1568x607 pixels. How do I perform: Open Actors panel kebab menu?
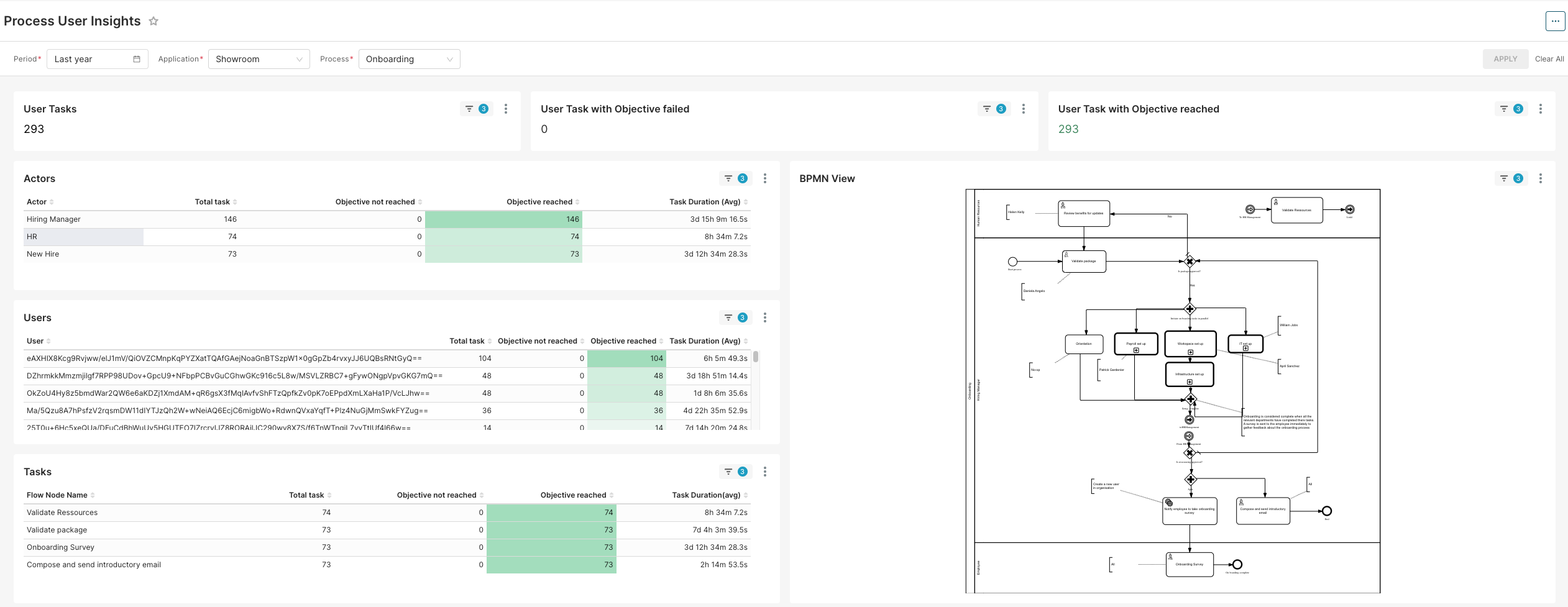tap(765, 178)
